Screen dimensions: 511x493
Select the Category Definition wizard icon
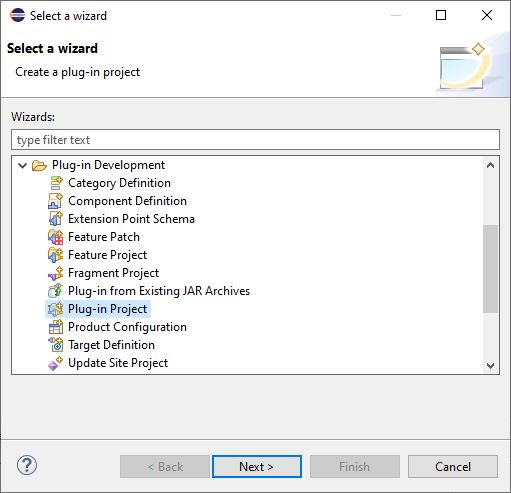coord(56,183)
